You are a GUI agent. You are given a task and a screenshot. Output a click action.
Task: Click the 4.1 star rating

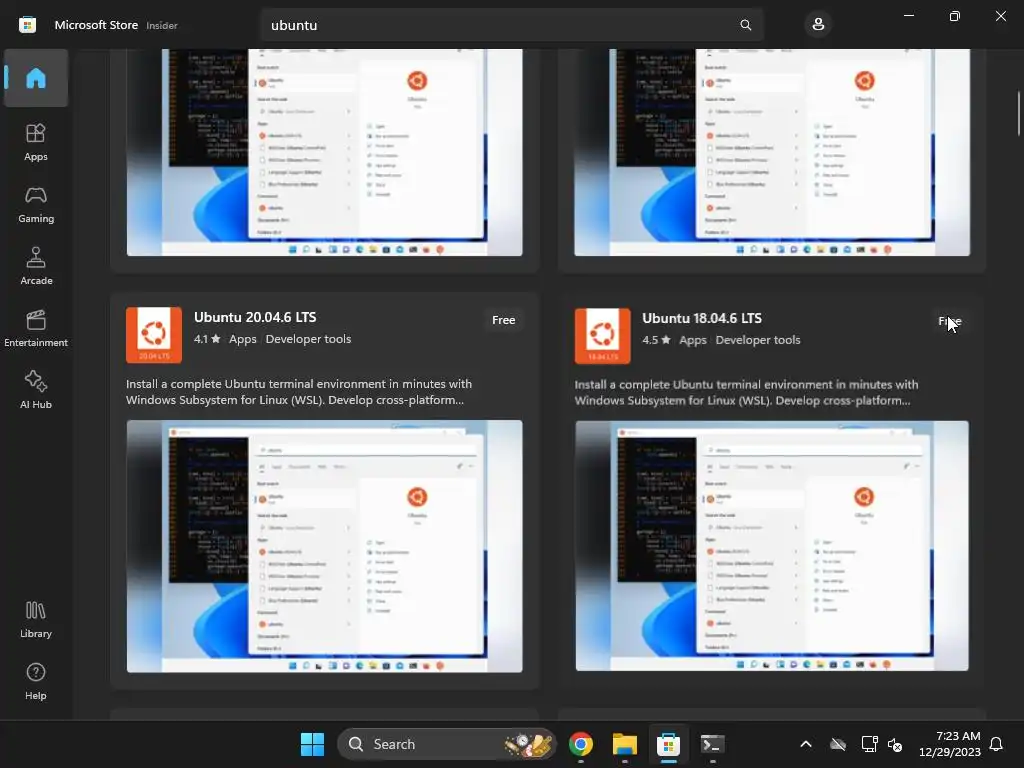tap(206, 339)
